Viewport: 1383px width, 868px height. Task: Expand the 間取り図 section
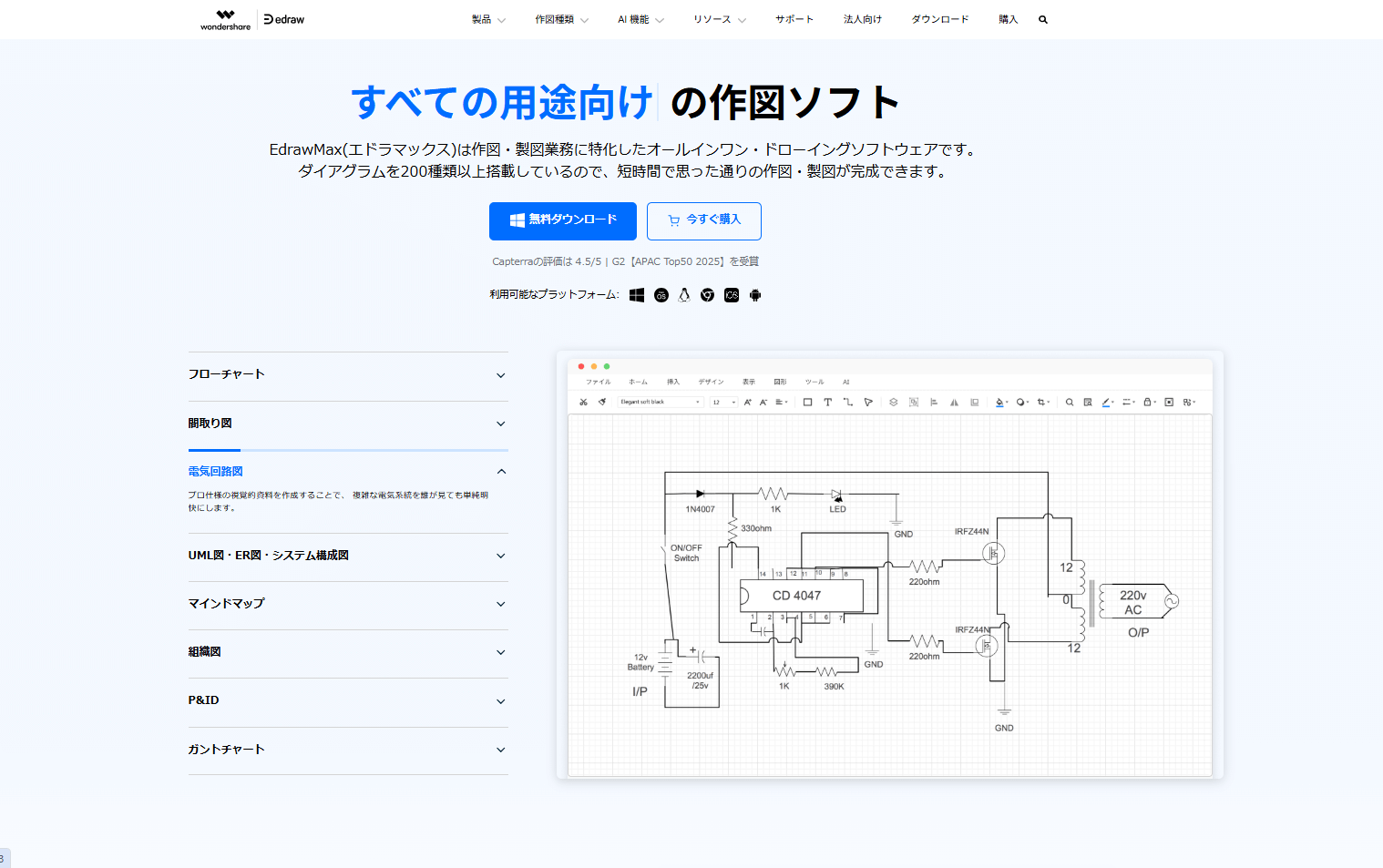pos(348,424)
